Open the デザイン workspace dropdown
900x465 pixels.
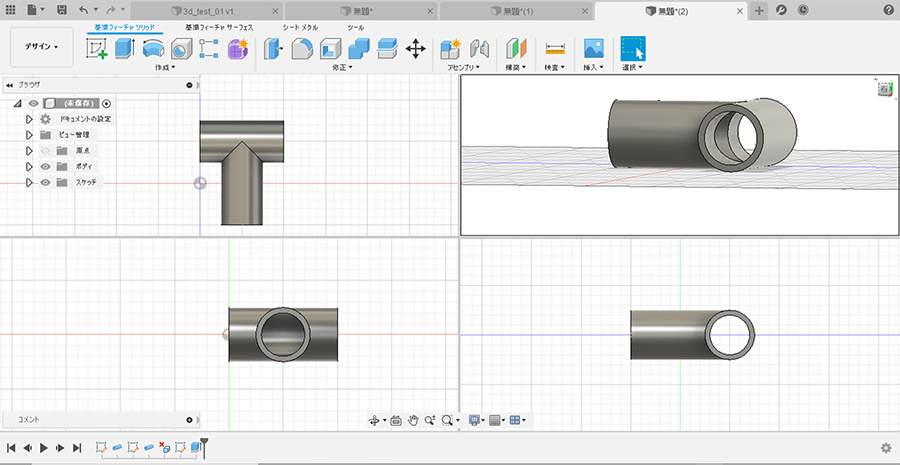click(x=42, y=47)
